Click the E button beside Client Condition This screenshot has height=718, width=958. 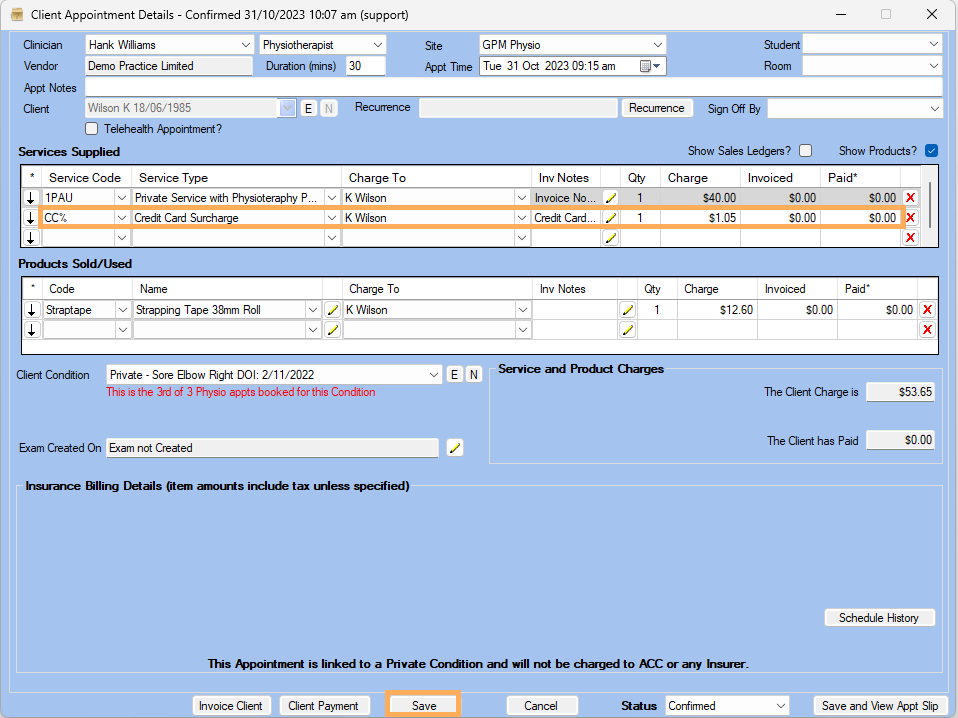(x=454, y=374)
